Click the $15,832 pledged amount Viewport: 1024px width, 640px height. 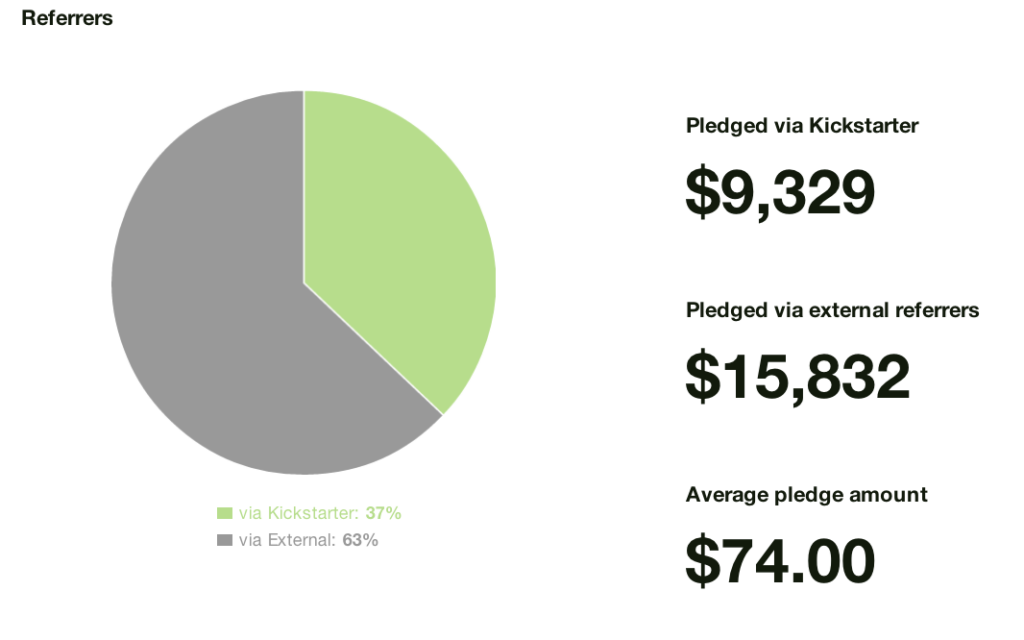[x=797, y=376]
